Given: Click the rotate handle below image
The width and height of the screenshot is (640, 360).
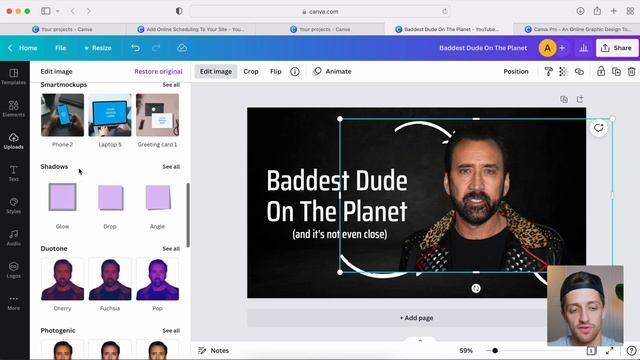Looking at the screenshot, I should [x=476, y=289].
